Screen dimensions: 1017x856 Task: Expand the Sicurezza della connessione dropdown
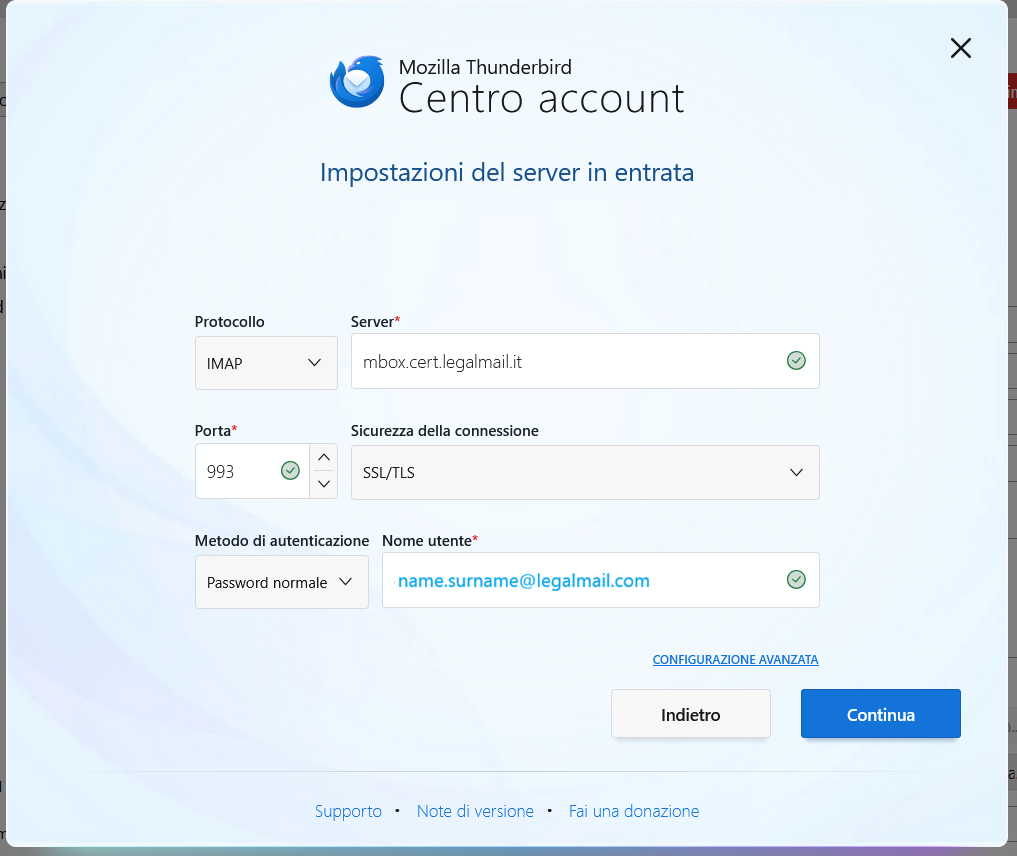[585, 472]
